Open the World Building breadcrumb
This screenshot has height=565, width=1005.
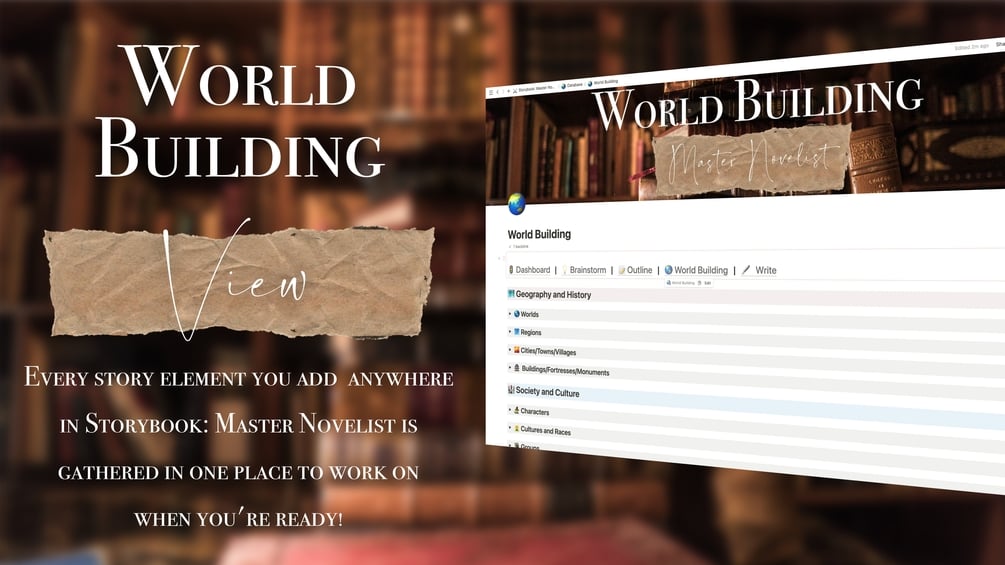click(x=602, y=82)
